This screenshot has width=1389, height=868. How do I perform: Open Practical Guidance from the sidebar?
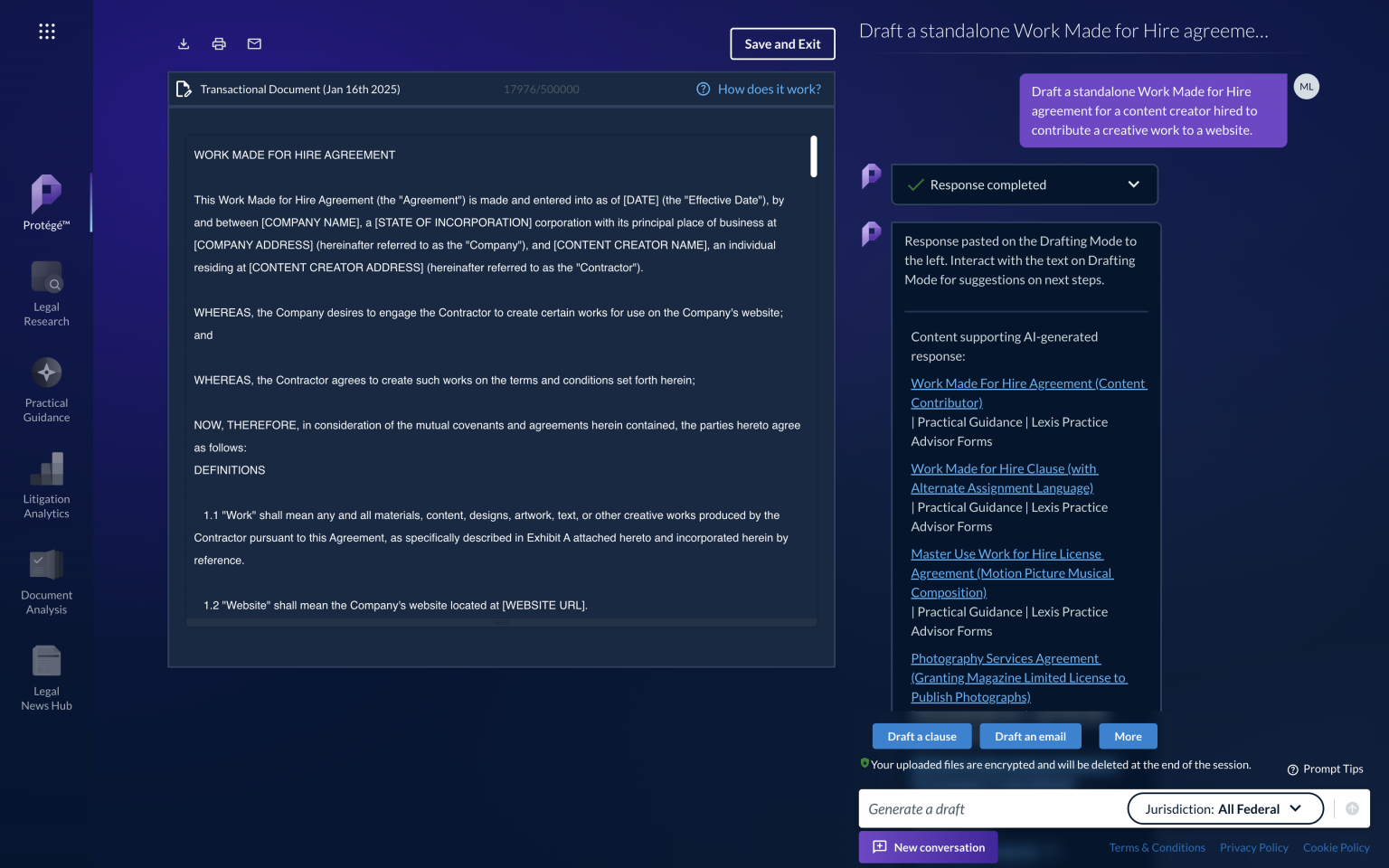coord(46,389)
